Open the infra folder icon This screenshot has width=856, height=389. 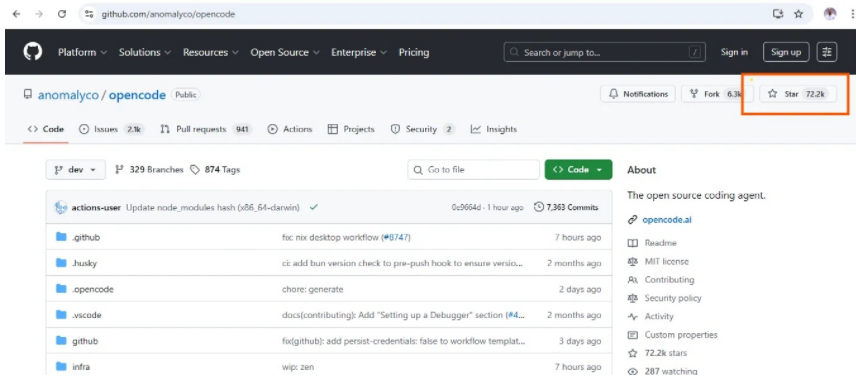point(61,367)
